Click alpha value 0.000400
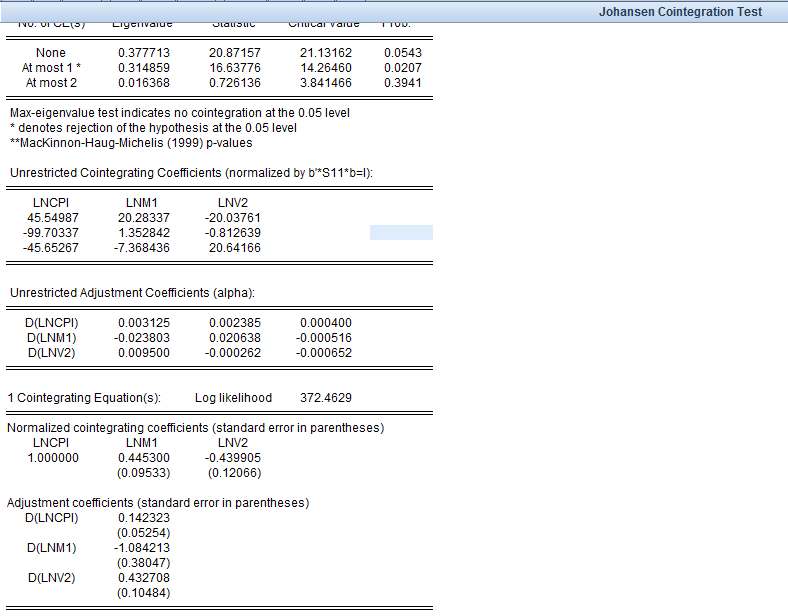The image size is (788, 616). pyautogui.click(x=326, y=323)
